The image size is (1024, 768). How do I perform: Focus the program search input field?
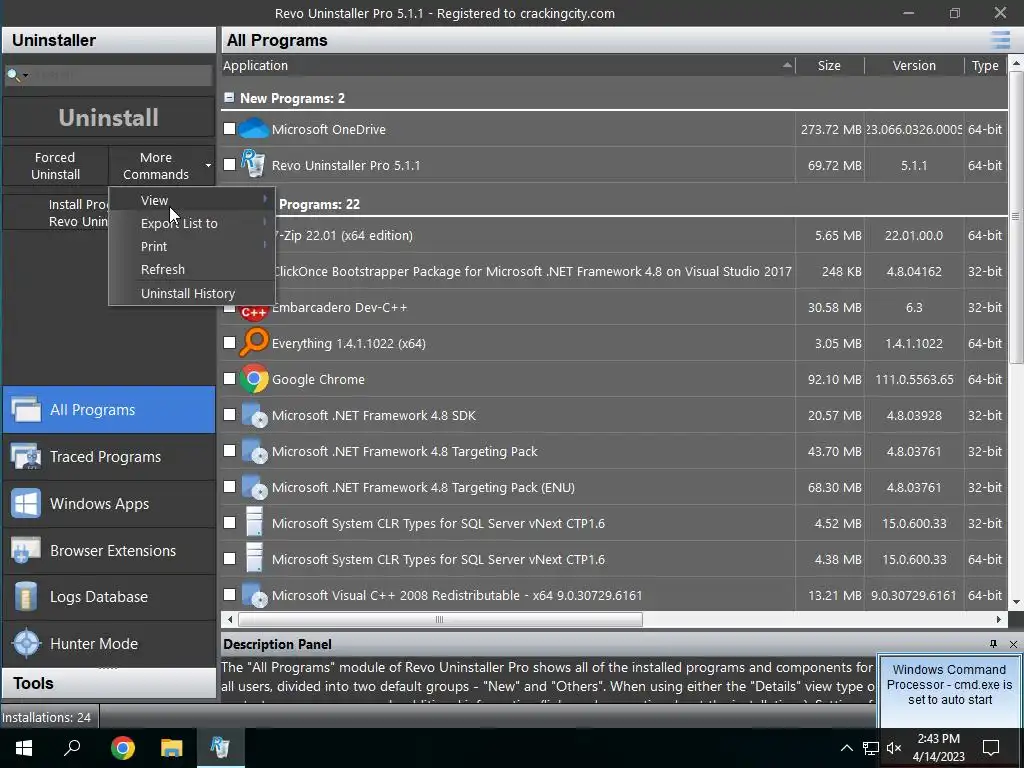coord(122,75)
